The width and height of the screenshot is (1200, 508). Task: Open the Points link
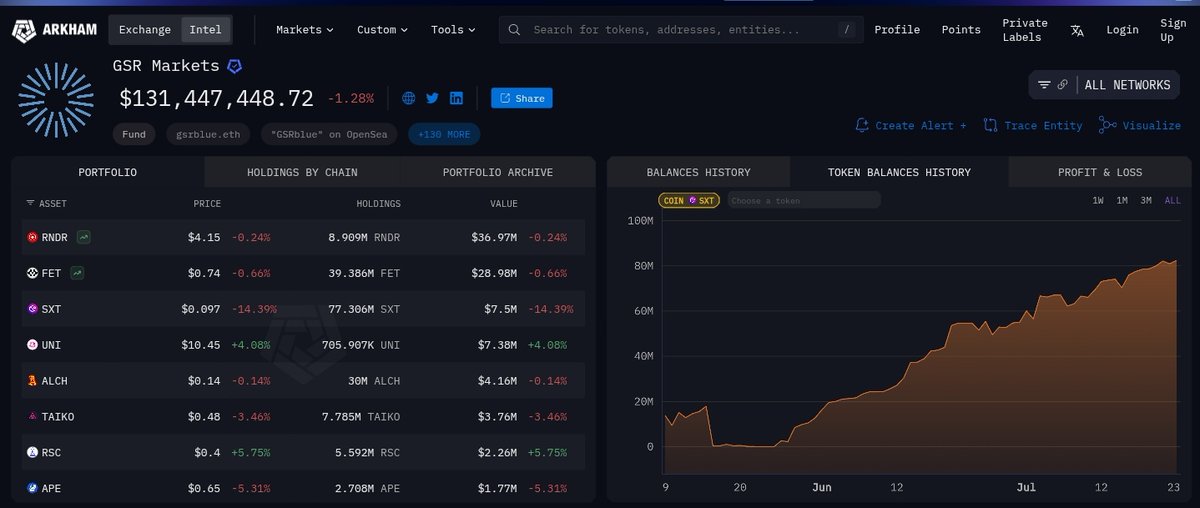tap(961, 30)
